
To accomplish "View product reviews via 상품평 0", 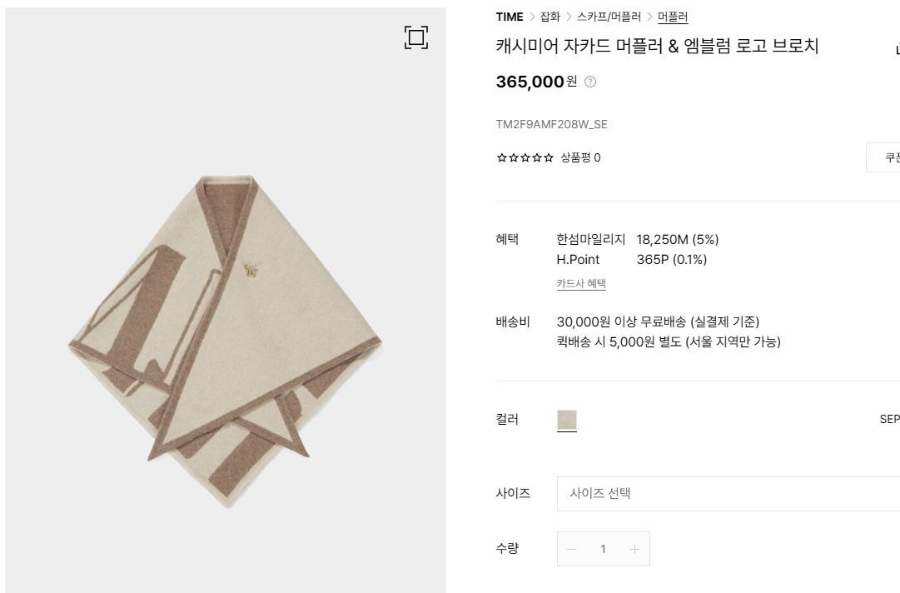I will pos(580,158).
